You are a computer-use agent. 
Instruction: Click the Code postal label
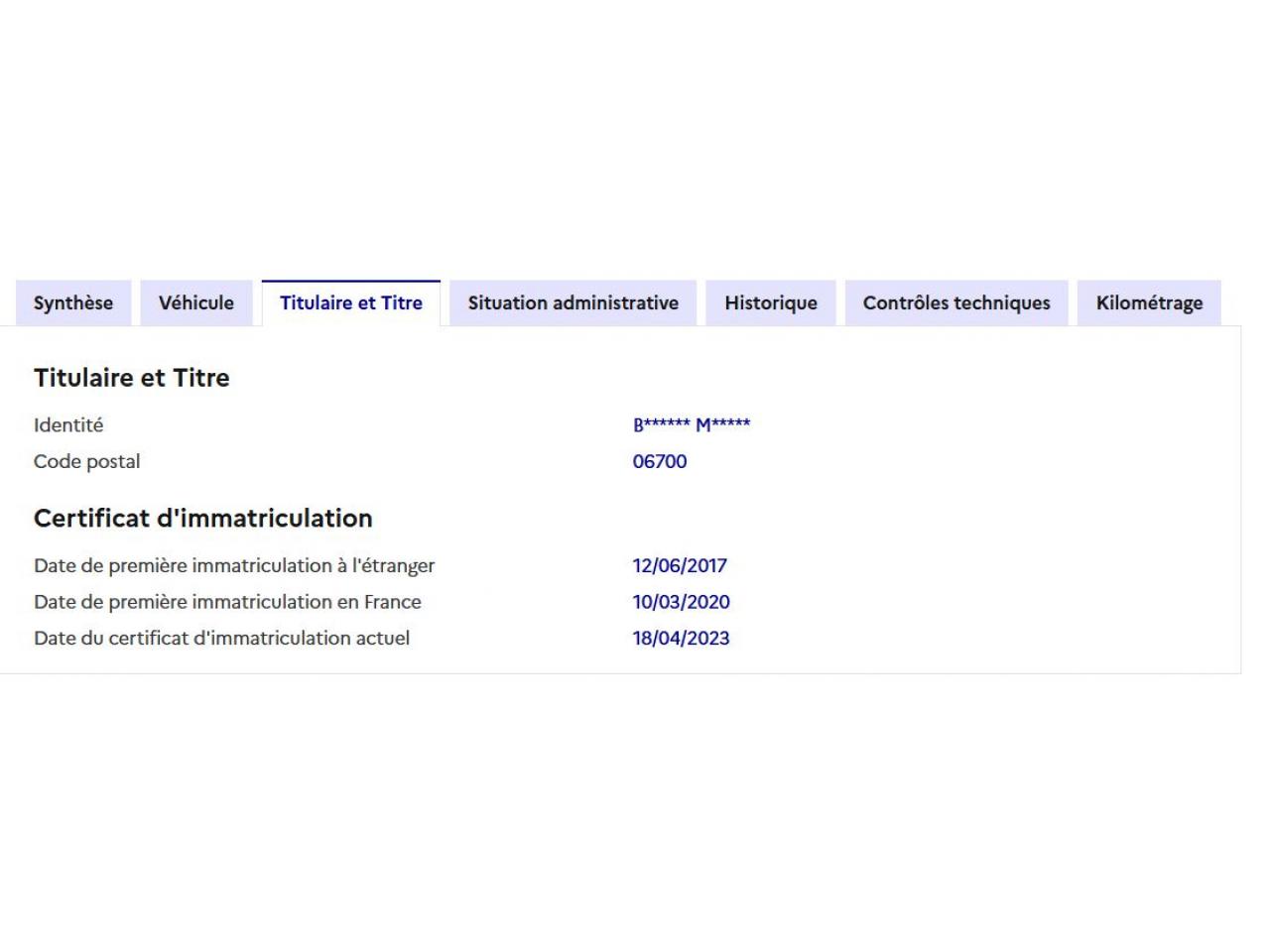point(87,462)
